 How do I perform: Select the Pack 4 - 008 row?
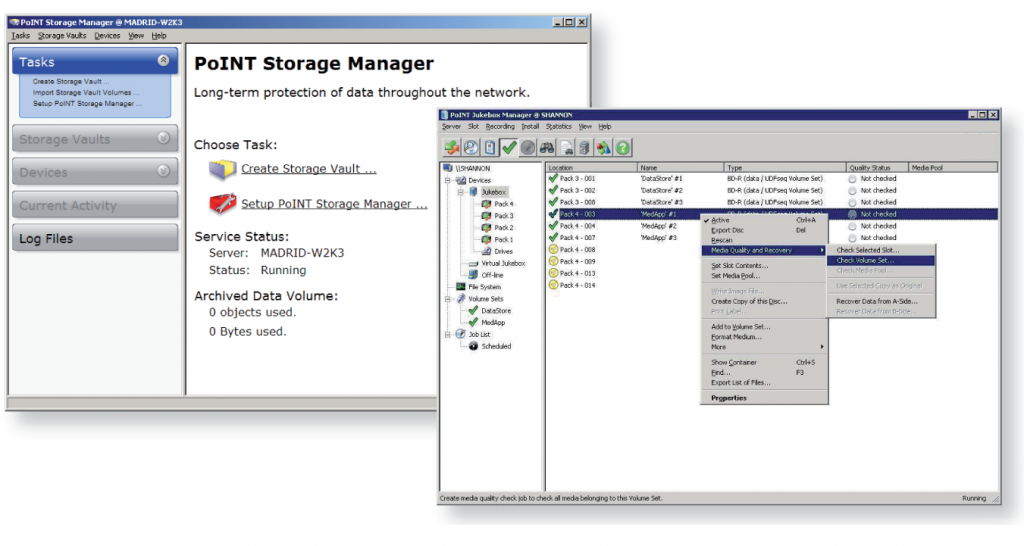pyautogui.click(x=772, y=249)
